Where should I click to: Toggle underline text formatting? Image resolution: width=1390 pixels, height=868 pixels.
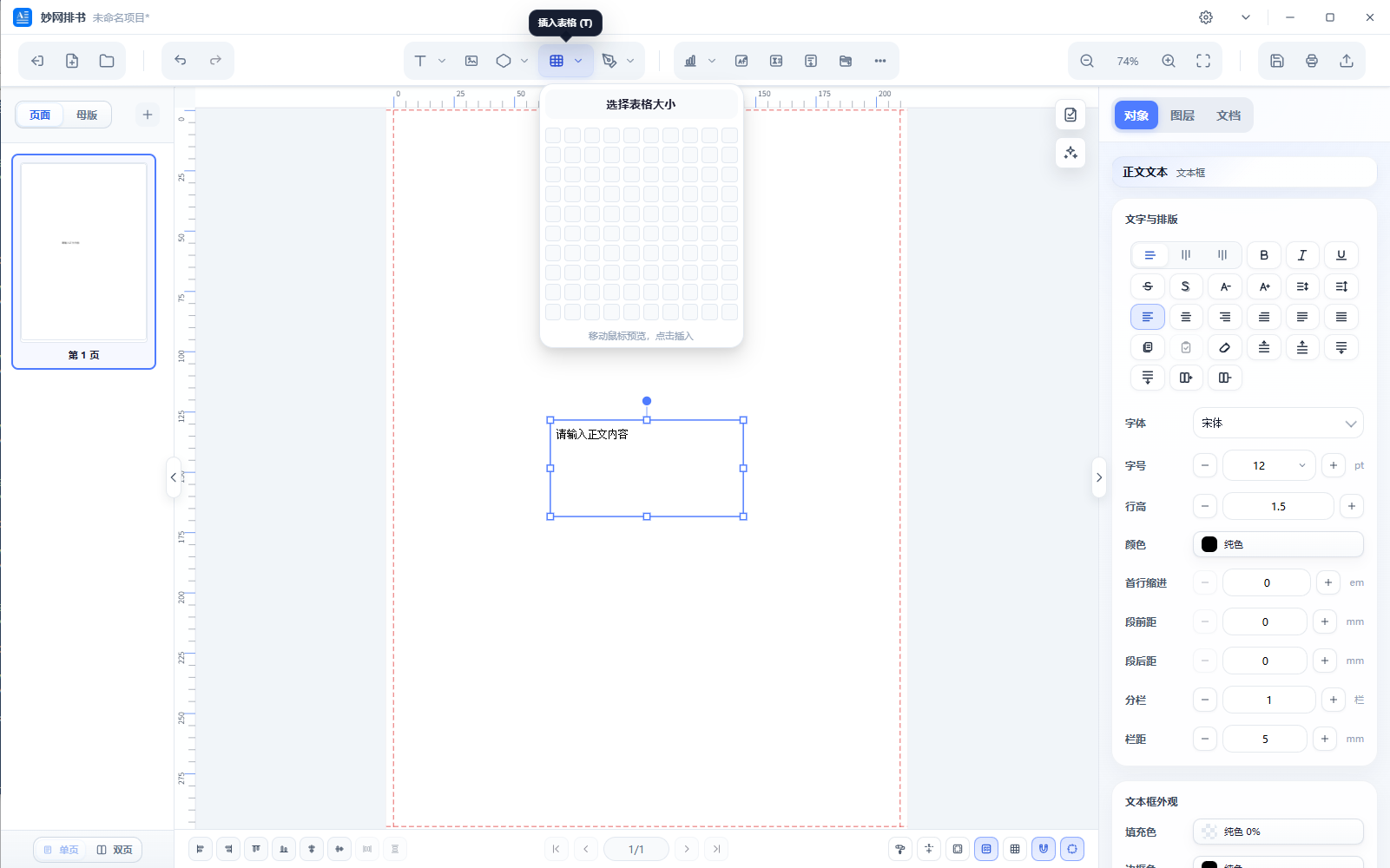(x=1341, y=255)
